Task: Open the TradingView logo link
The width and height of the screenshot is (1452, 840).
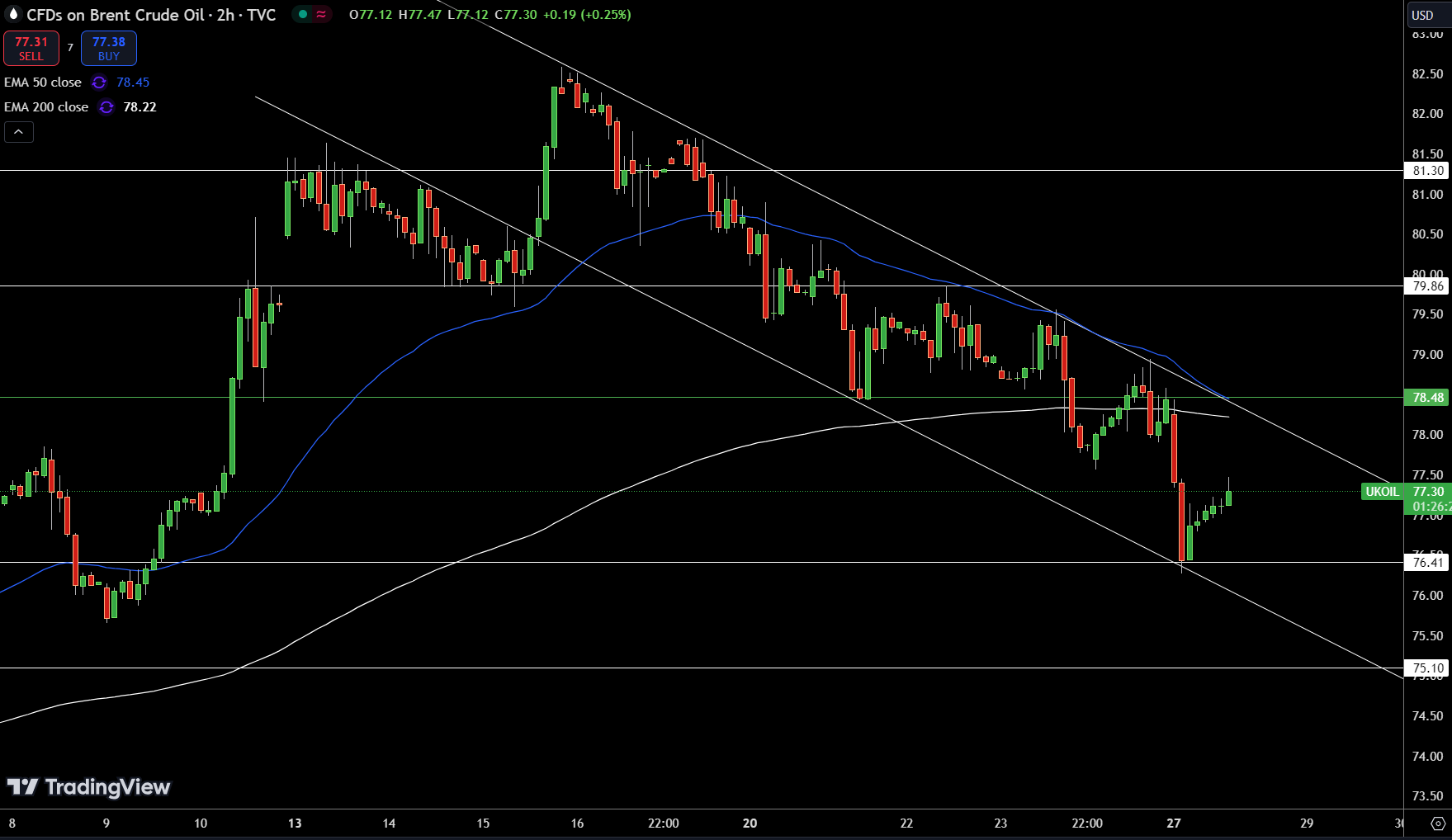Action: [x=88, y=787]
